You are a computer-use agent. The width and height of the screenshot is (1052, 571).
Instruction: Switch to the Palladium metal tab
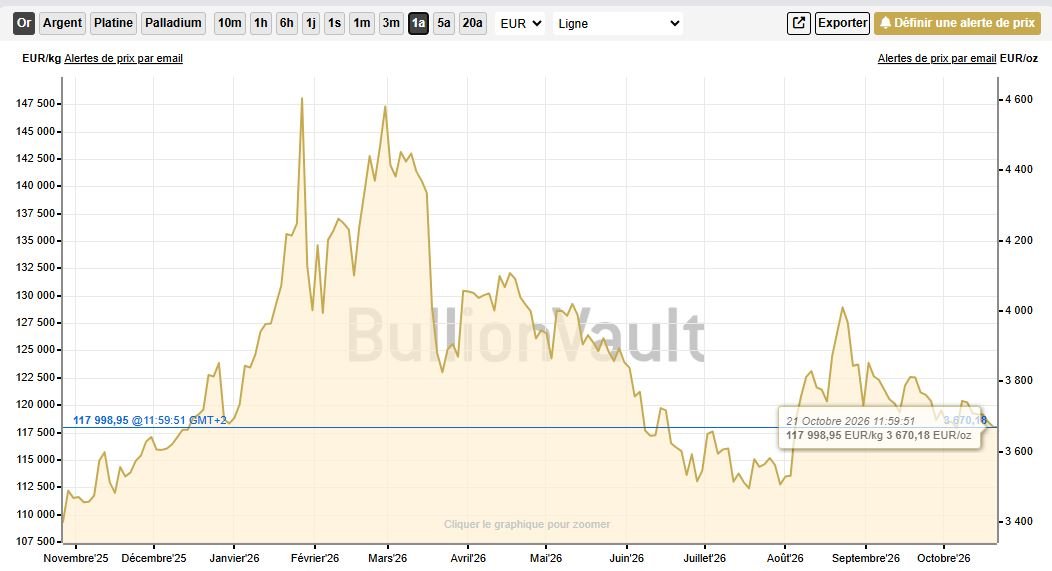point(173,23)
